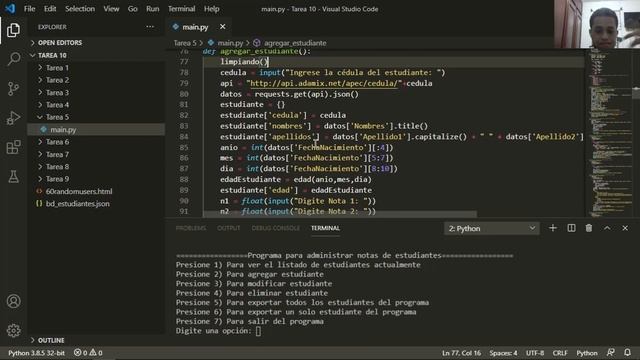This screenshot has width=640, height=360.
Task: Open the View menu
Action: 111,9
